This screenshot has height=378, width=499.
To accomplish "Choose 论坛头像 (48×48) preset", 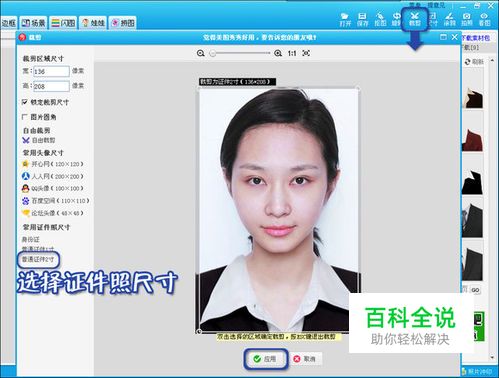I will point(53,213).
